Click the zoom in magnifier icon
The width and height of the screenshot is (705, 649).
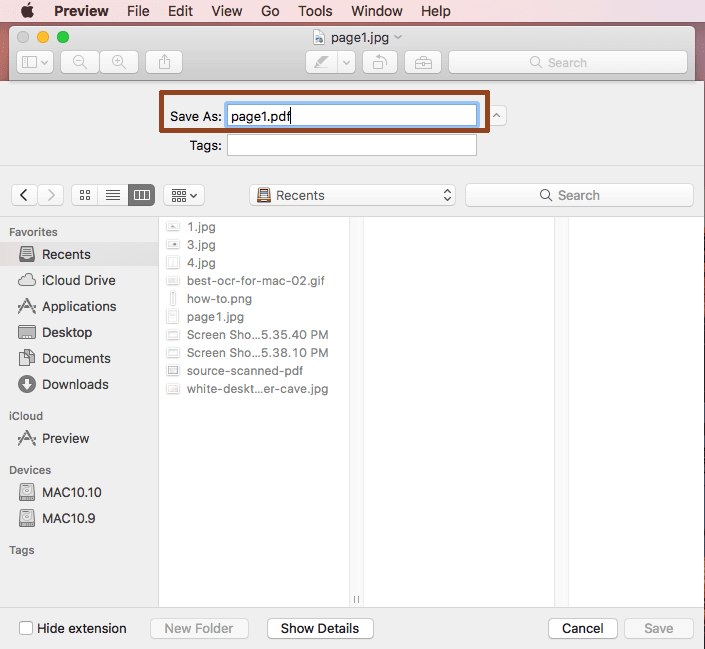119,62
